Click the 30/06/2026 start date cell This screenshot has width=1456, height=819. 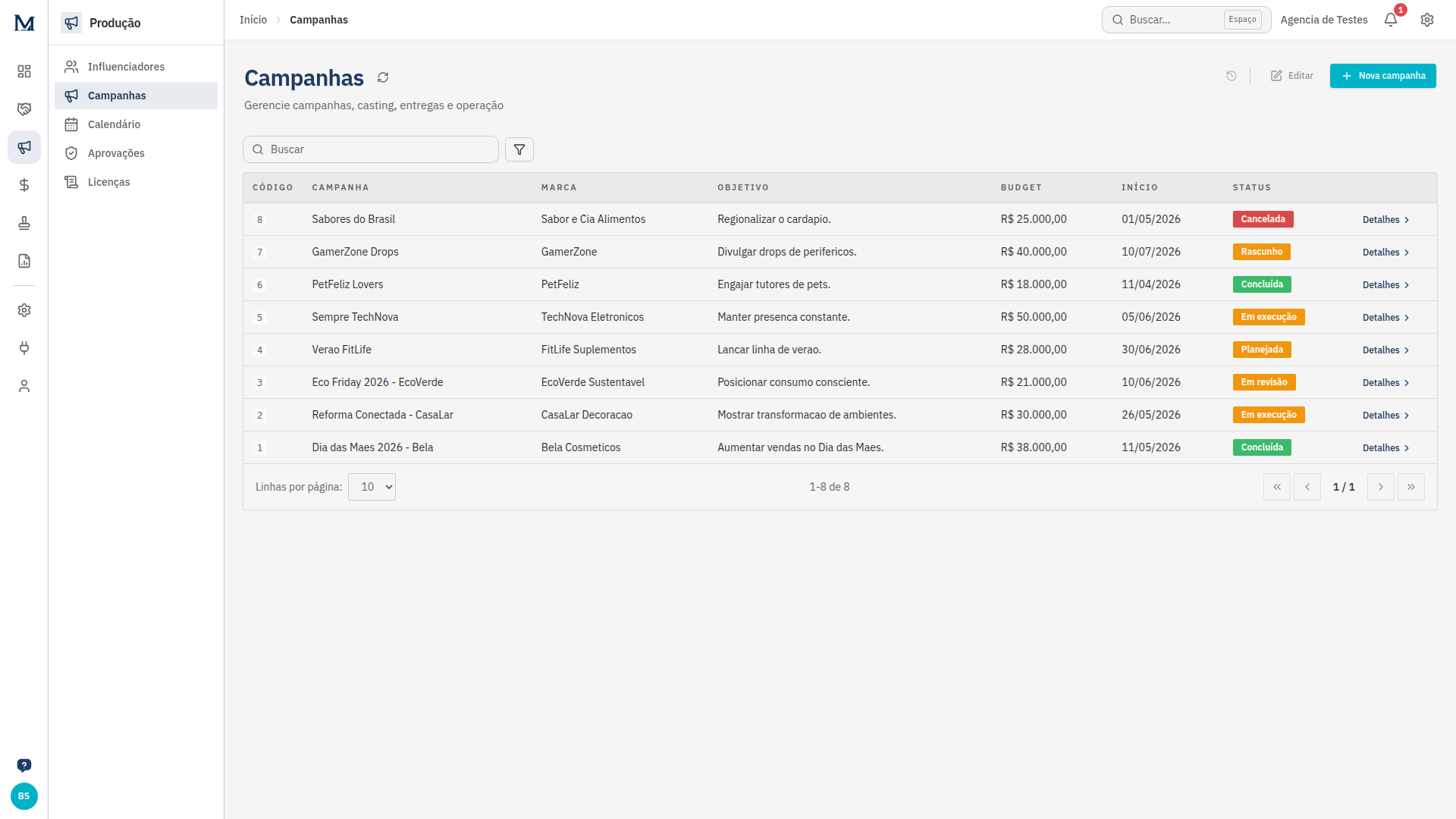[1151, 350]
